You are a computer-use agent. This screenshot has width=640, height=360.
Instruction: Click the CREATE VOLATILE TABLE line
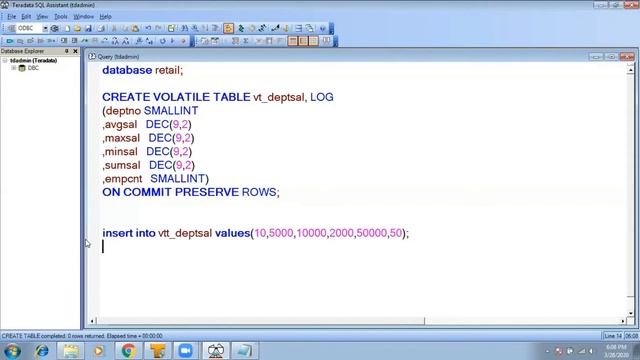pyautogui.click(x=218, y=97)
